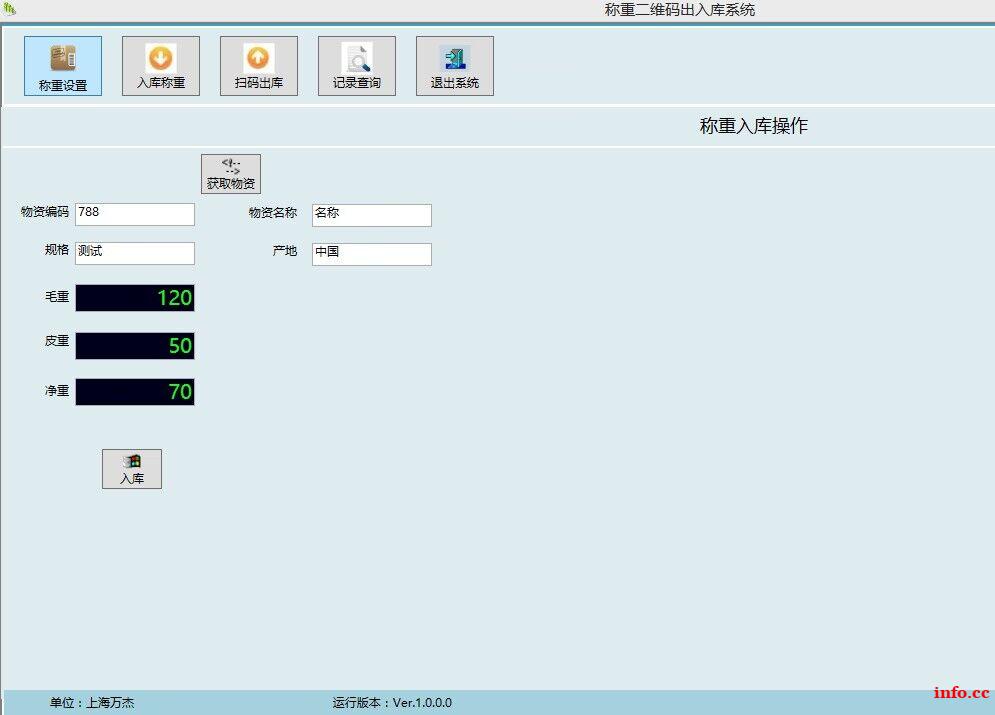This screenshot has height=715, width=995.
Task: Click the 退出系统 exit system button
Action: click(455, 66)
